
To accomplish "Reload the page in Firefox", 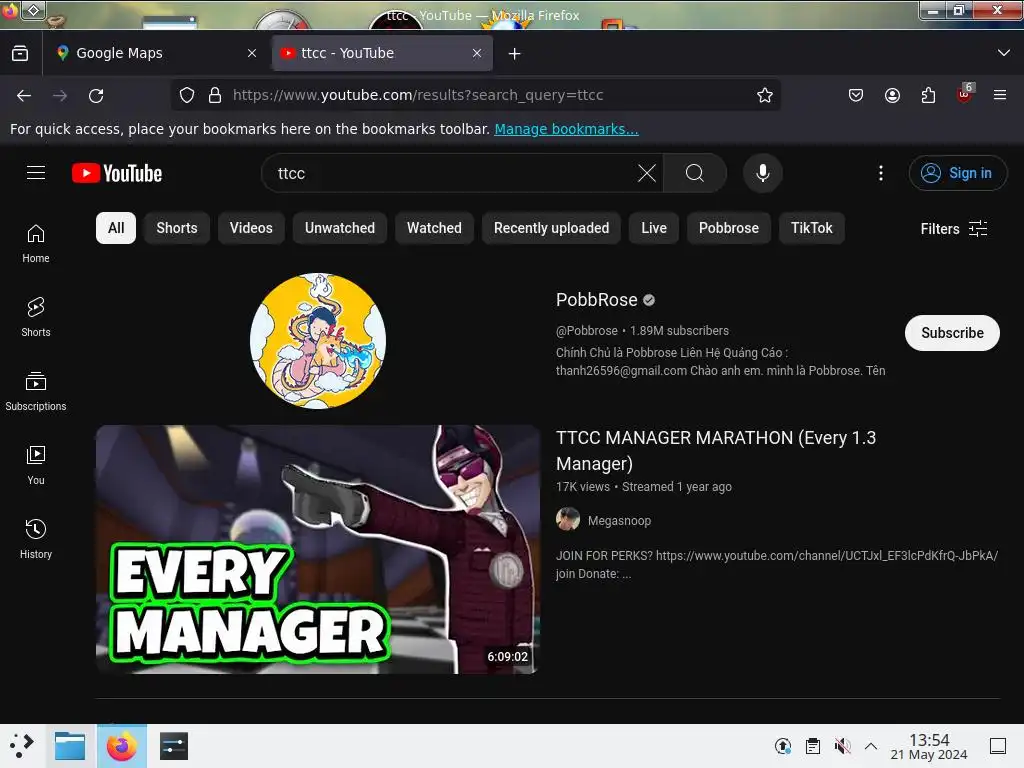I will click(96, 95).
